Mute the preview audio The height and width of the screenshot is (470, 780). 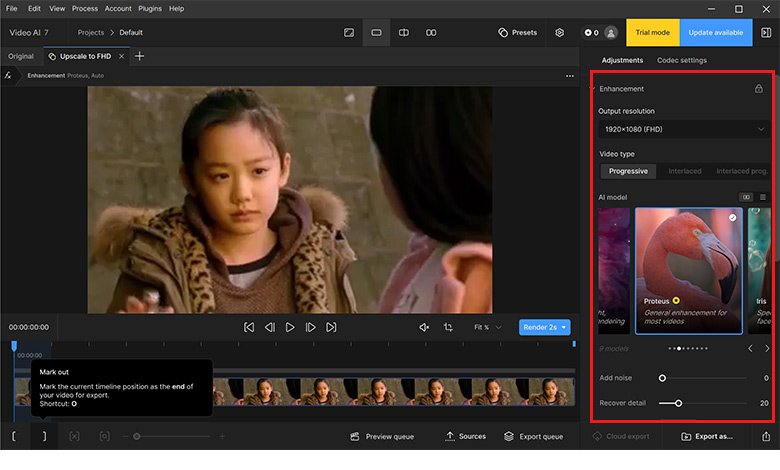click(x=424, y=327)
